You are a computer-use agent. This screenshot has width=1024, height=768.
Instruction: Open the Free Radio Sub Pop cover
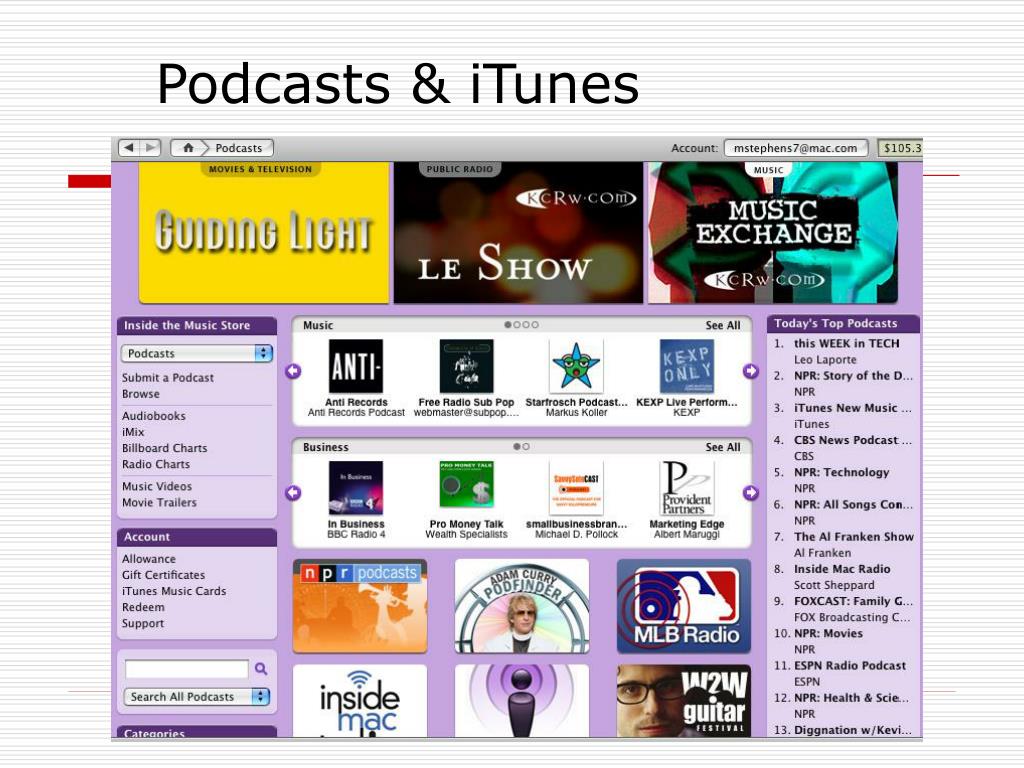466,366
